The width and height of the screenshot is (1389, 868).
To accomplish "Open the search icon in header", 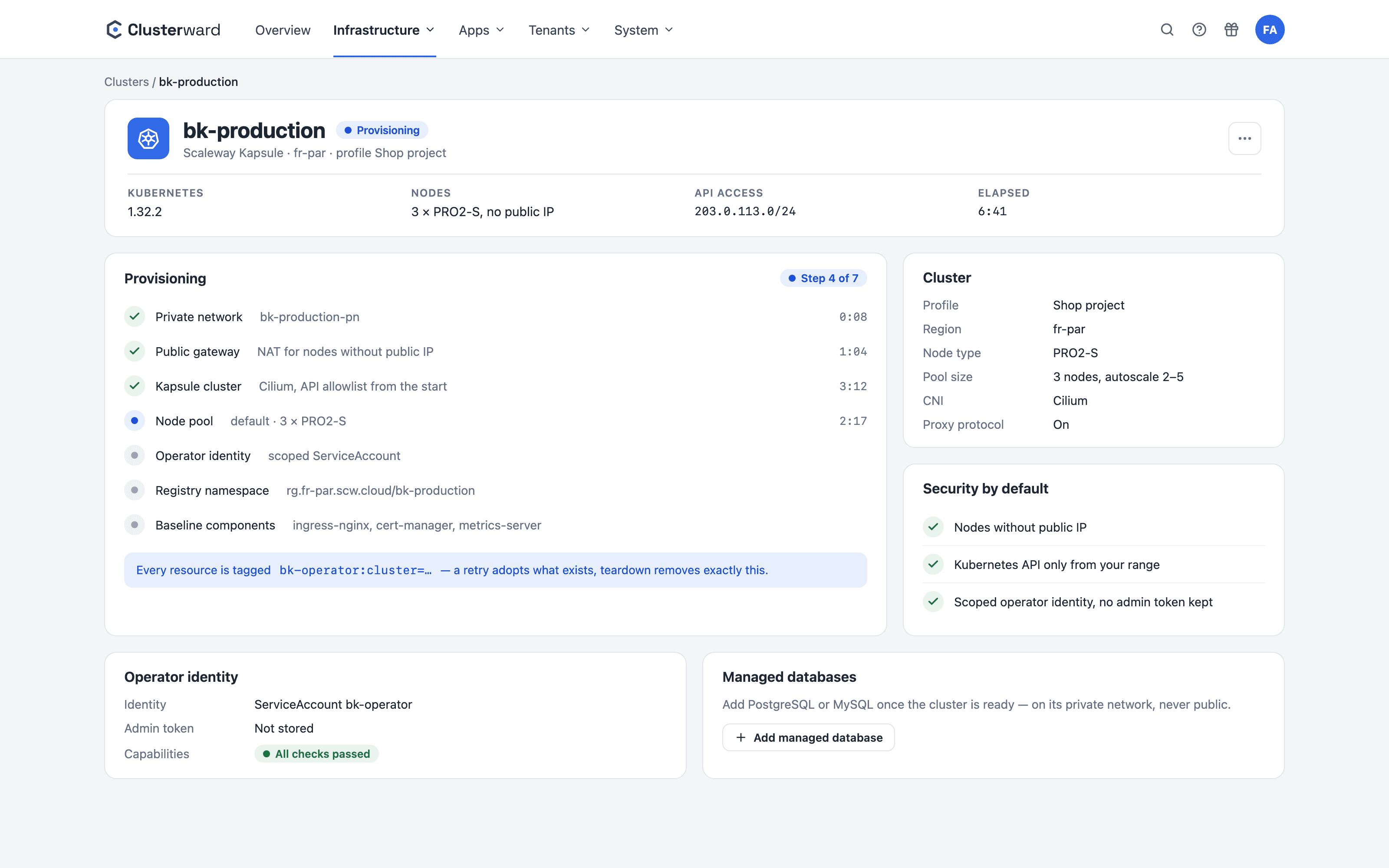I will [1167, 30].
